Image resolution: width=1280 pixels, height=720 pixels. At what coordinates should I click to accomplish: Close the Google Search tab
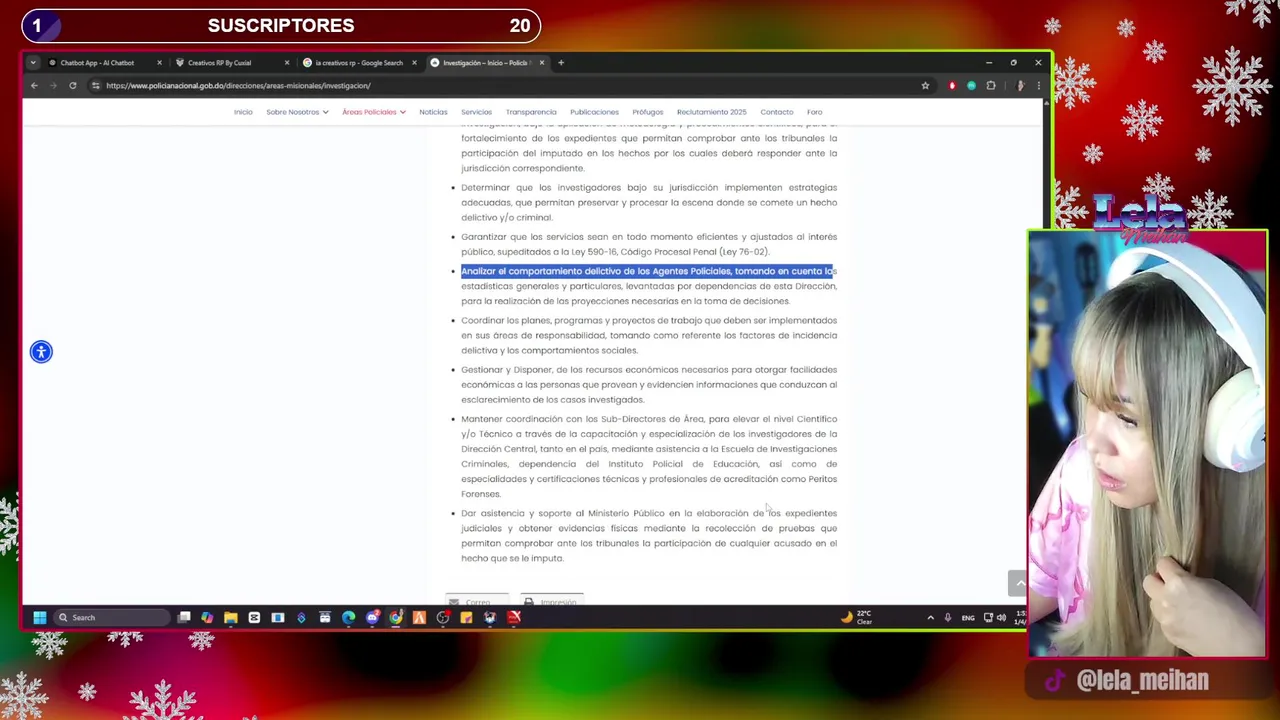(x=414, y=63)
